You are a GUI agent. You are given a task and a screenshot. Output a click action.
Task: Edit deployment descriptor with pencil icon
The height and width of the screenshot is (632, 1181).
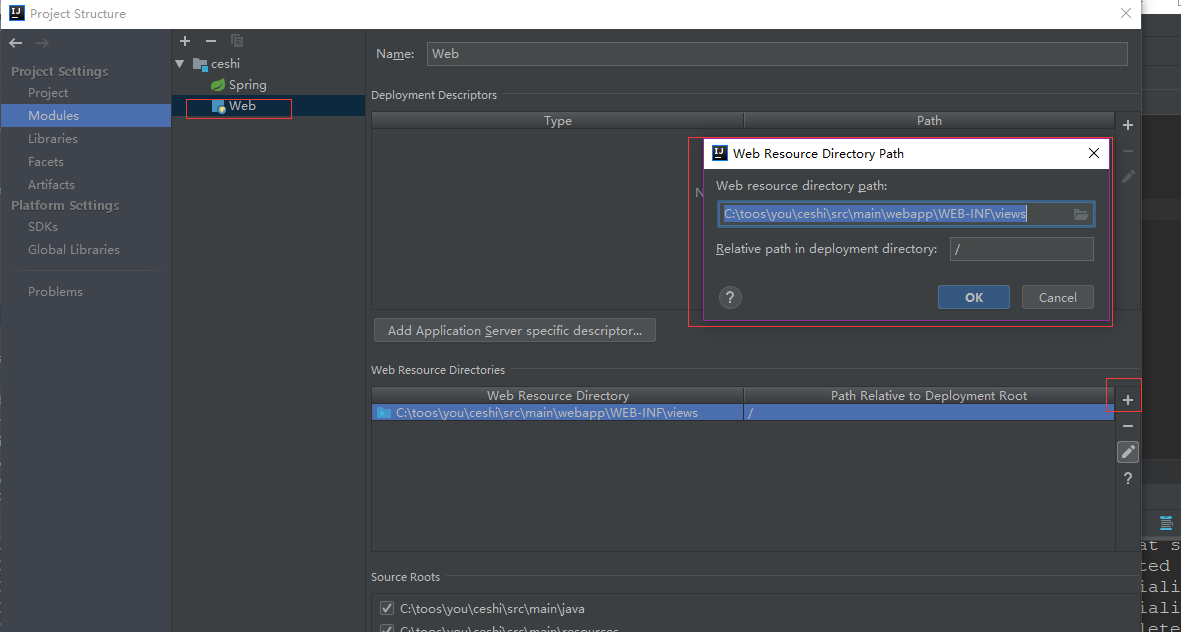pos(1128,177)
